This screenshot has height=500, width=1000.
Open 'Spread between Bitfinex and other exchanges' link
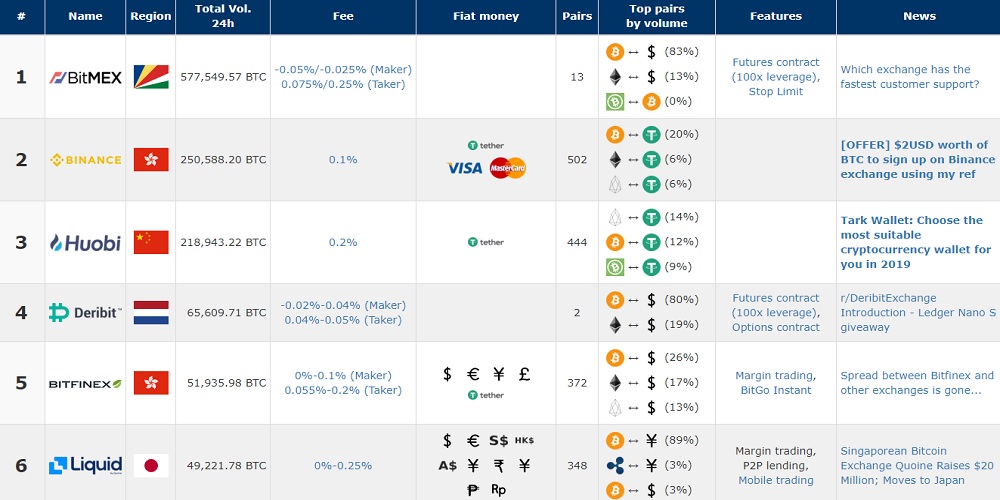coord(917,383)
